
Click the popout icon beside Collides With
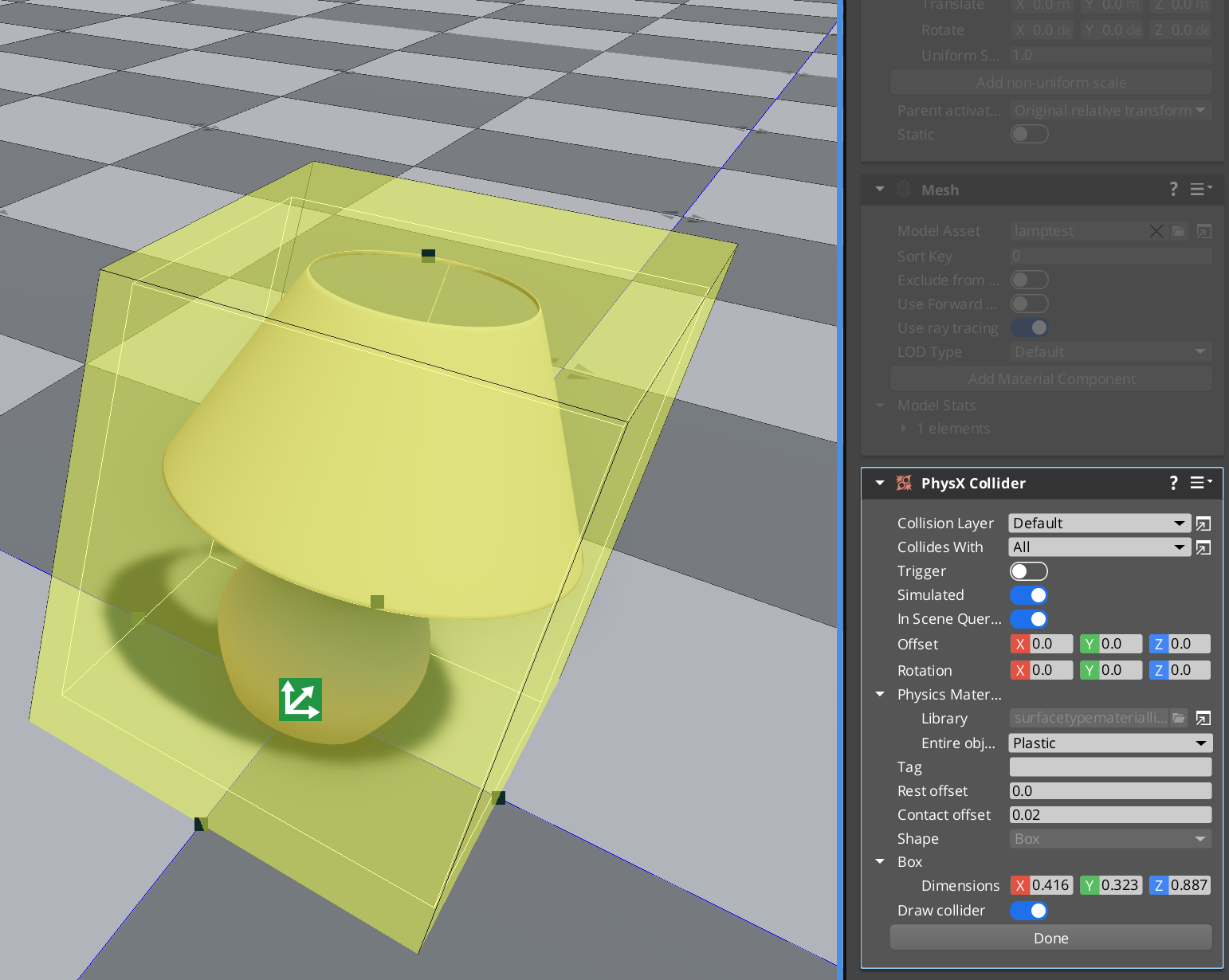[x=1203, y=547]
